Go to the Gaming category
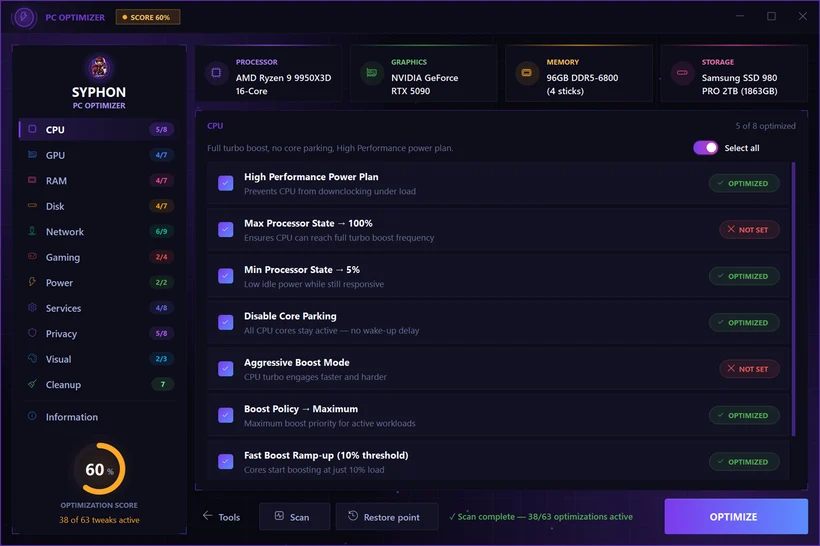Viewport: 820px width, 546px height. [x=97, y=257]
